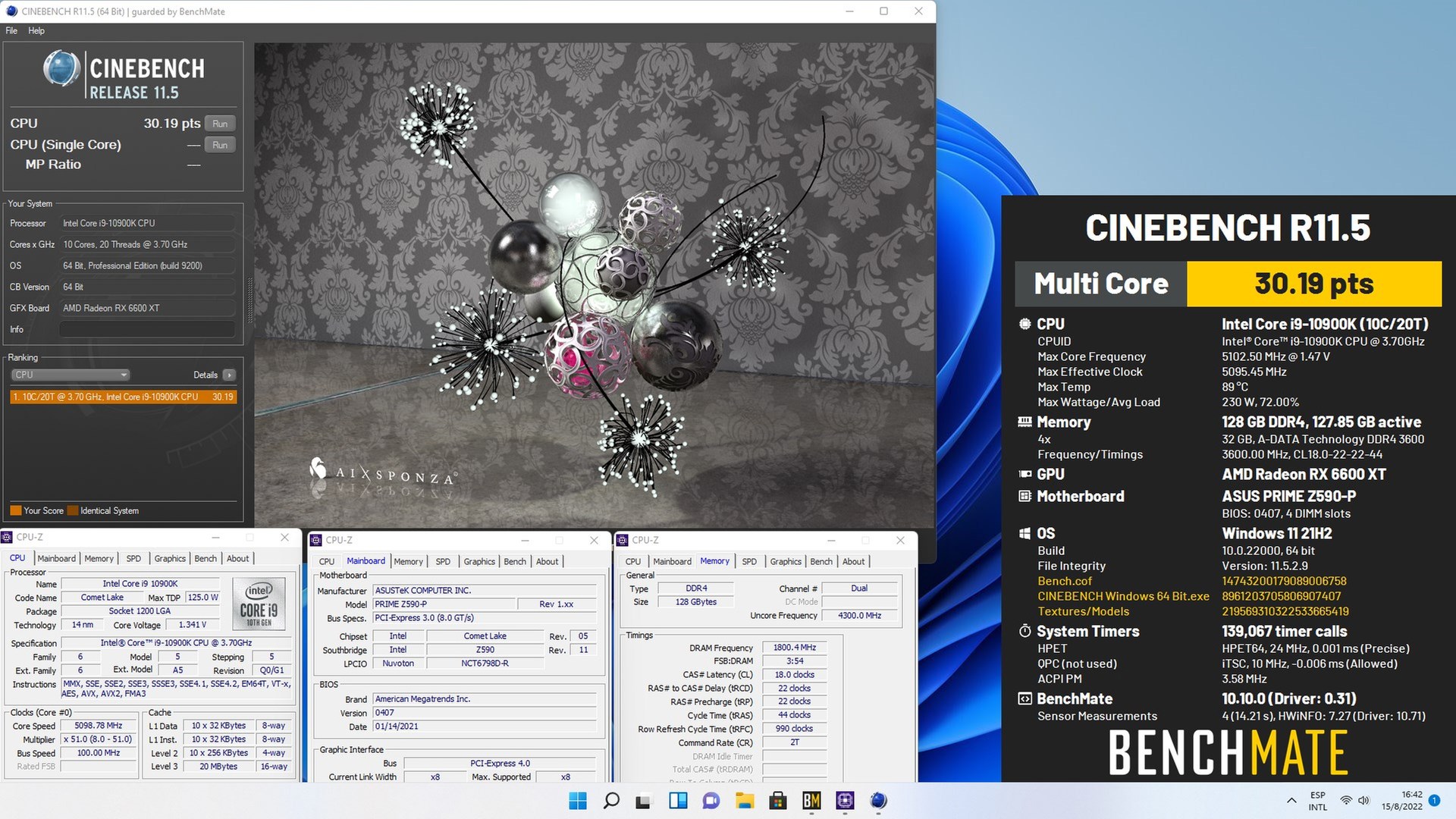This screenshot has height=819, width=1456.
Task: Open About tab in first CPU-Z window
Action: 238,558
